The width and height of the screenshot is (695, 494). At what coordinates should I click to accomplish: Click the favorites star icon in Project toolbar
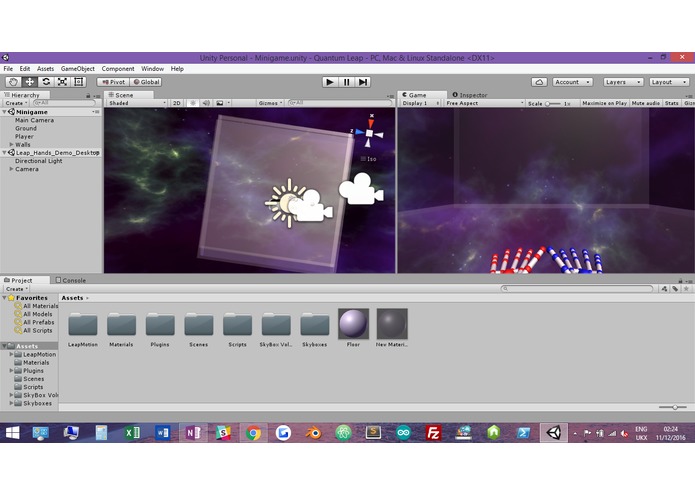[686, 288]
